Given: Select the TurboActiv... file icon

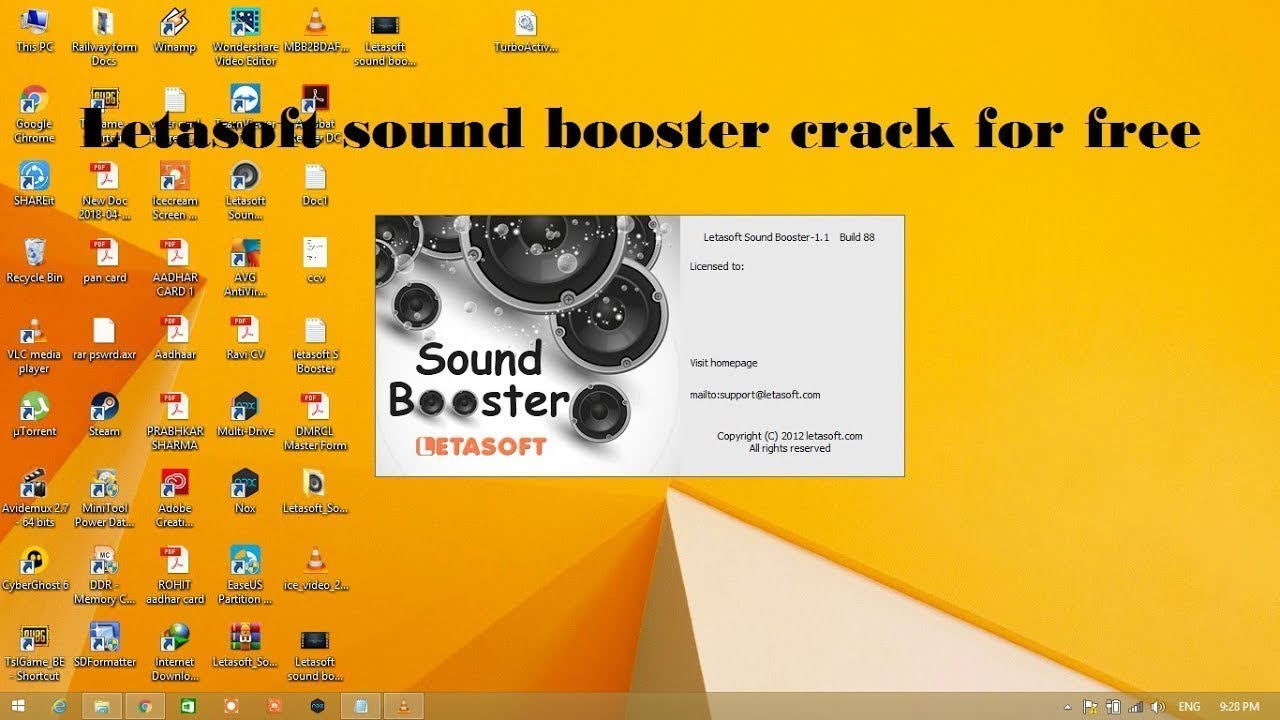Looking at the screenshot, I should pyautogui.click(x=526, y=31).
